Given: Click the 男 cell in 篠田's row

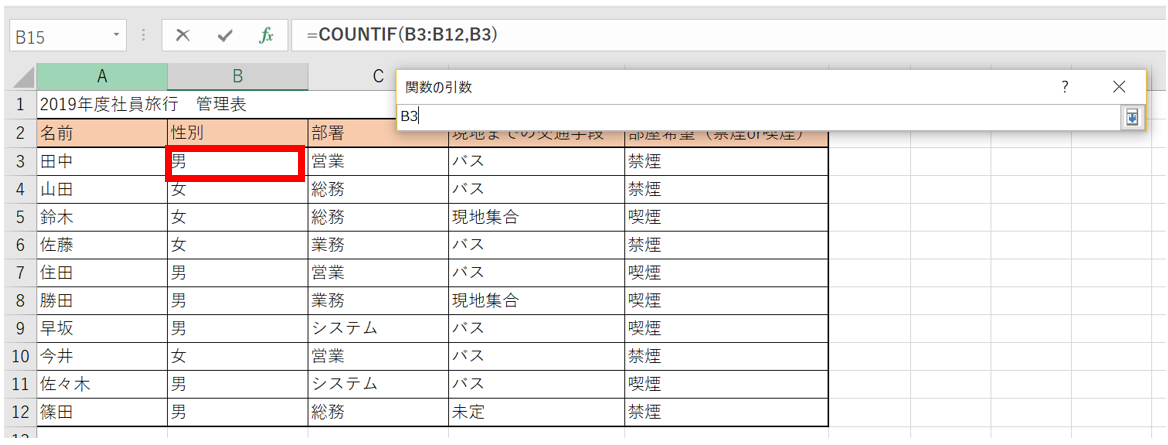Looking at the screenshot, I should point(238,411).
